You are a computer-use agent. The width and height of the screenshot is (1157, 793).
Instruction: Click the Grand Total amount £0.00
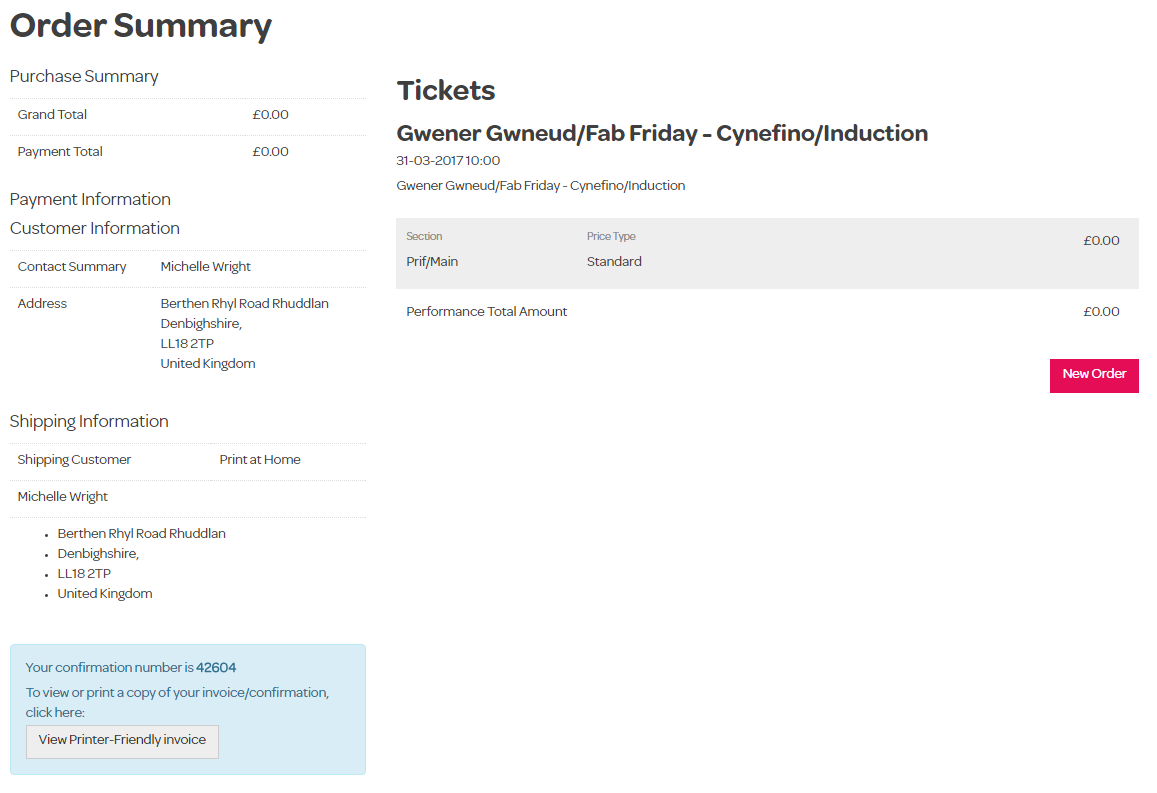pyautogui.click(x=270, y=115)
